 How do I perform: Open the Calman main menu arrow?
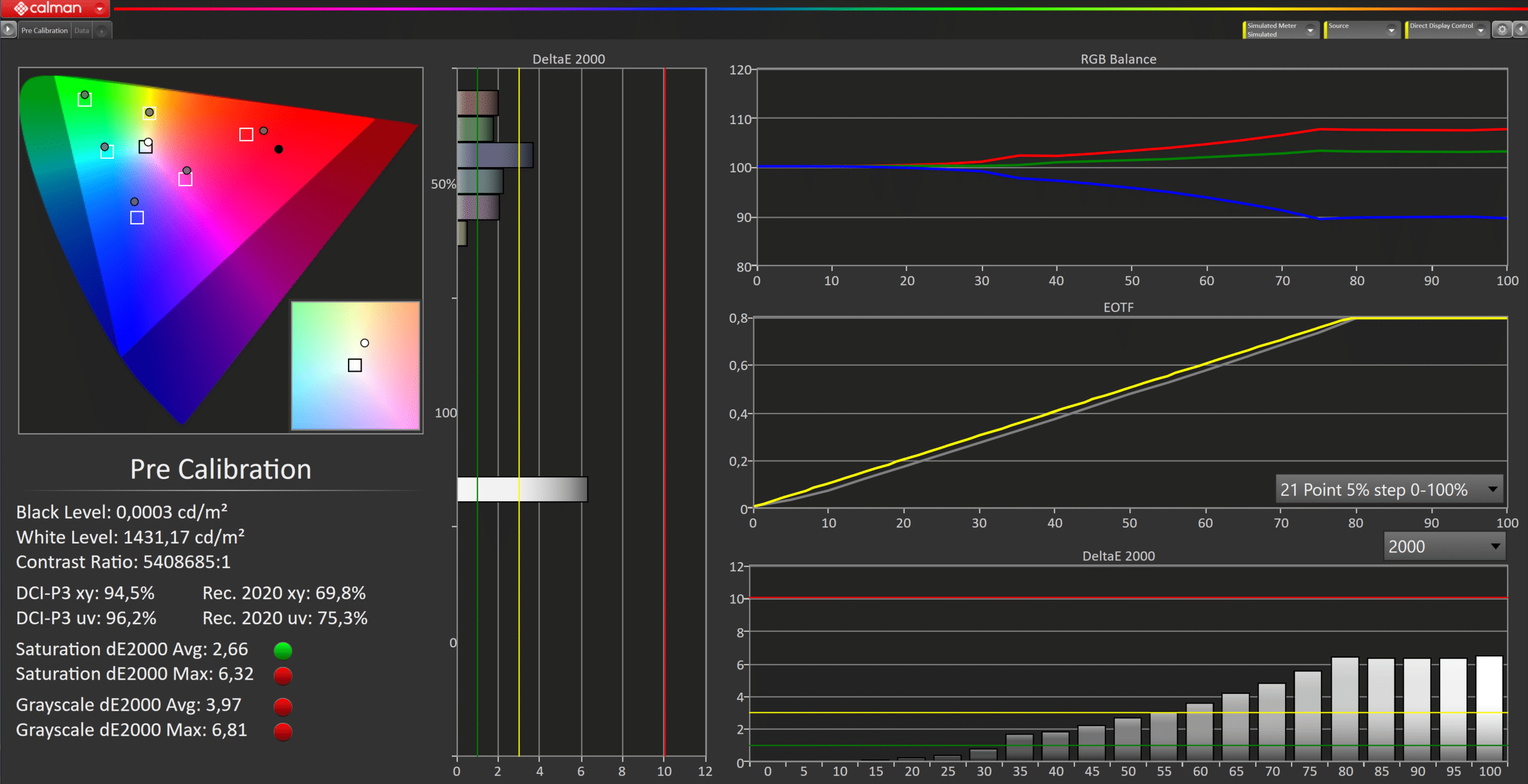99,9
